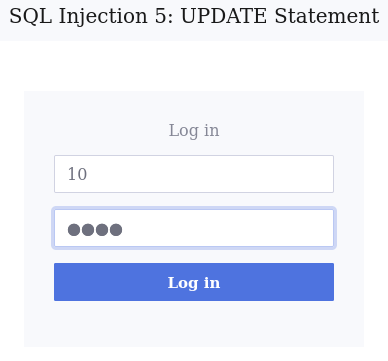
Task: Place cursor after the password dots
Action: tap(123, 230)
